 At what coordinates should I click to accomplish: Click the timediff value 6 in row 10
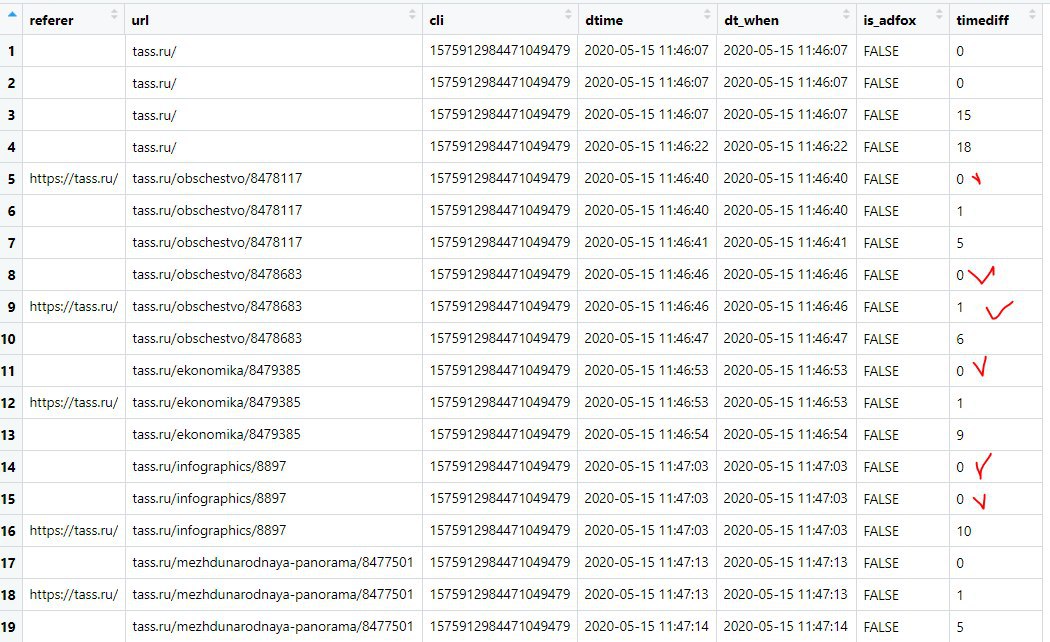pyautogui.click(x=960, y=339)
